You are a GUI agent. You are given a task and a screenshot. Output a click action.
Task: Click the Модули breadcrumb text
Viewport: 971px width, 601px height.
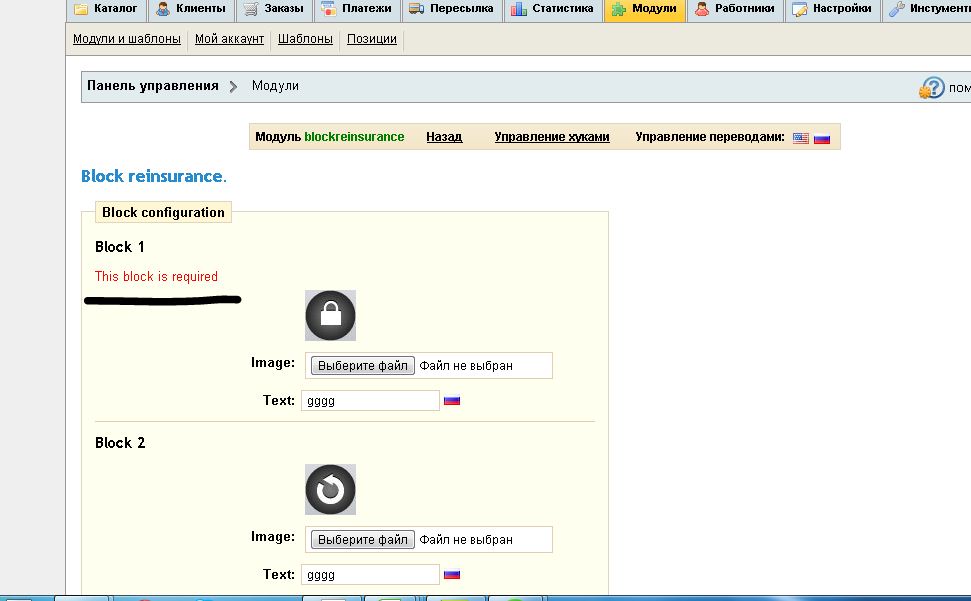pyautogui.click(x=275, y=86)
